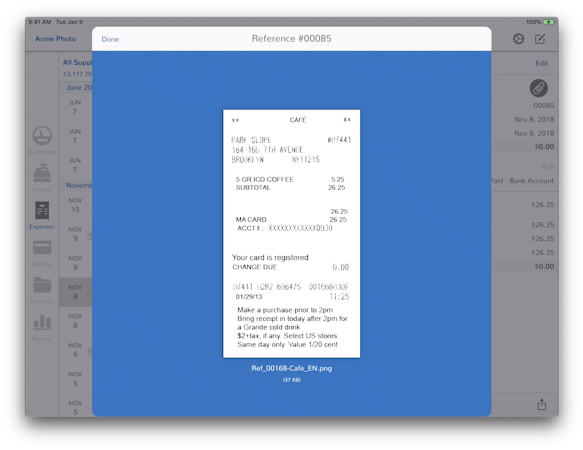
Task: Tap the share icon at bottom right
Action: click(x=542, y=404)
